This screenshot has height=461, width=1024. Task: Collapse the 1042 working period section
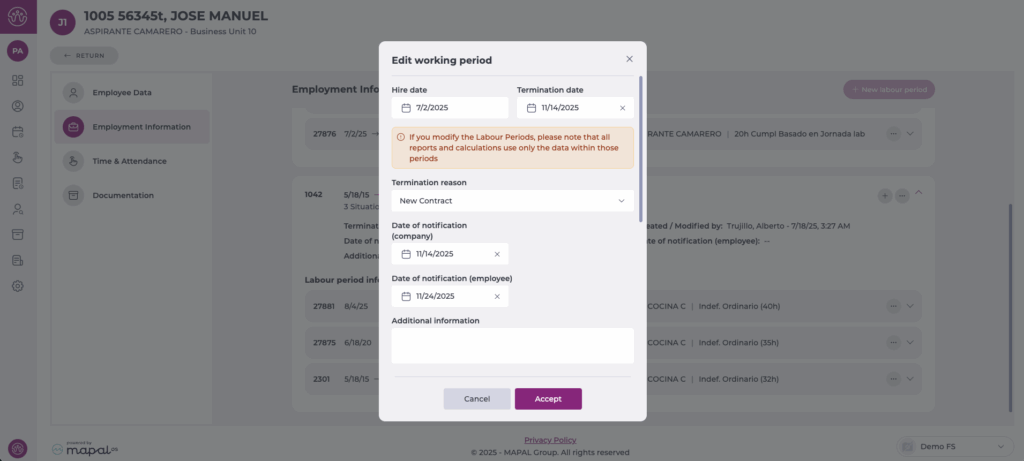pyautogui.click(x=918, y=195)
